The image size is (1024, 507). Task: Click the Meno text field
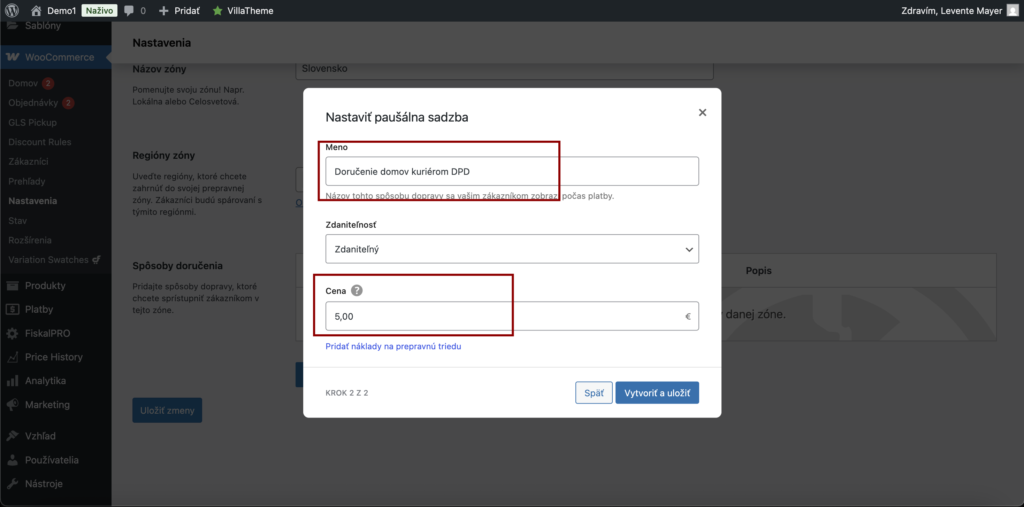[512, 171]
